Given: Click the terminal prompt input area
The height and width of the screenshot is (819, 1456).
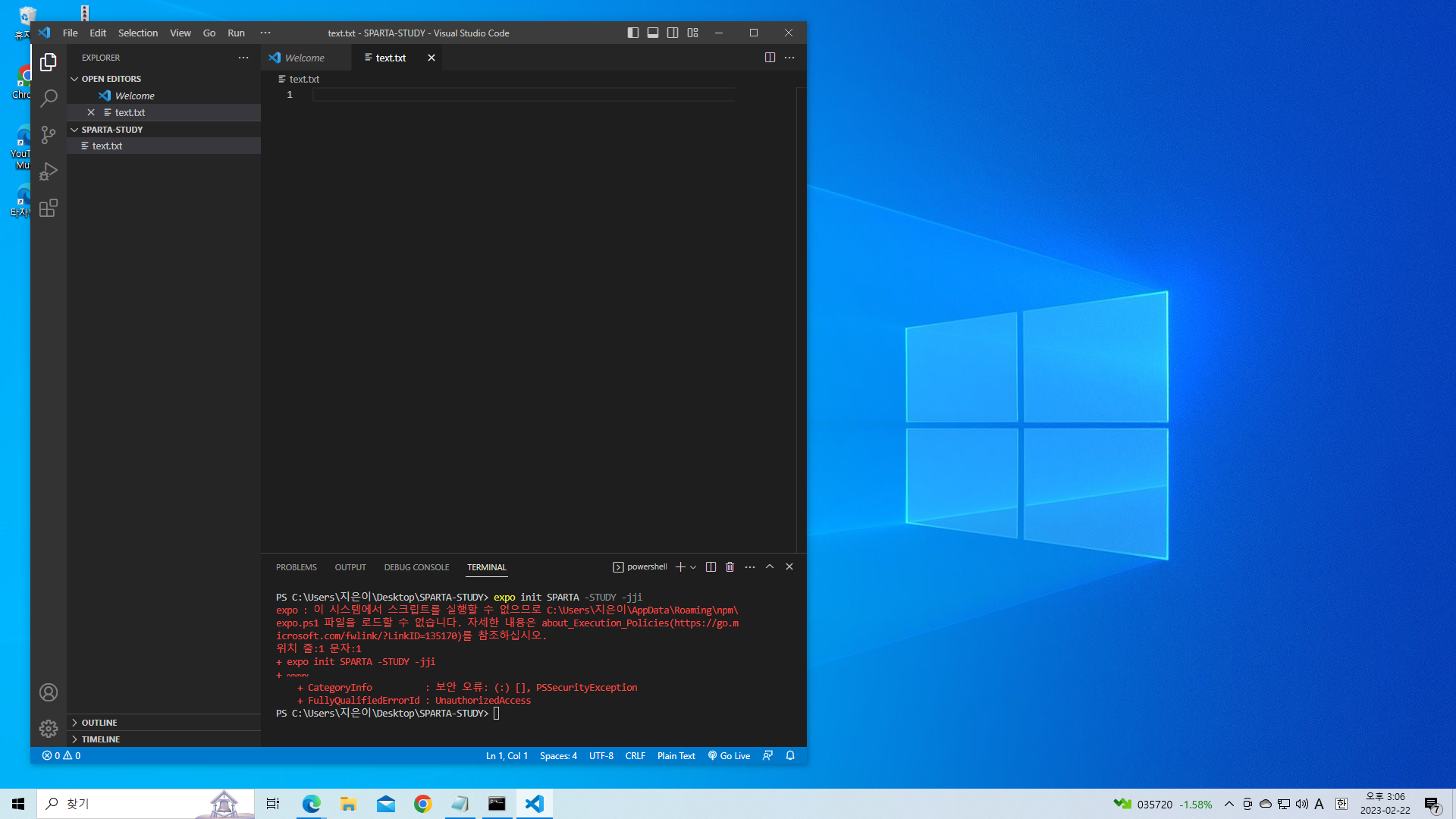Looking at the screenshot, I should click(x=497, y=714).
